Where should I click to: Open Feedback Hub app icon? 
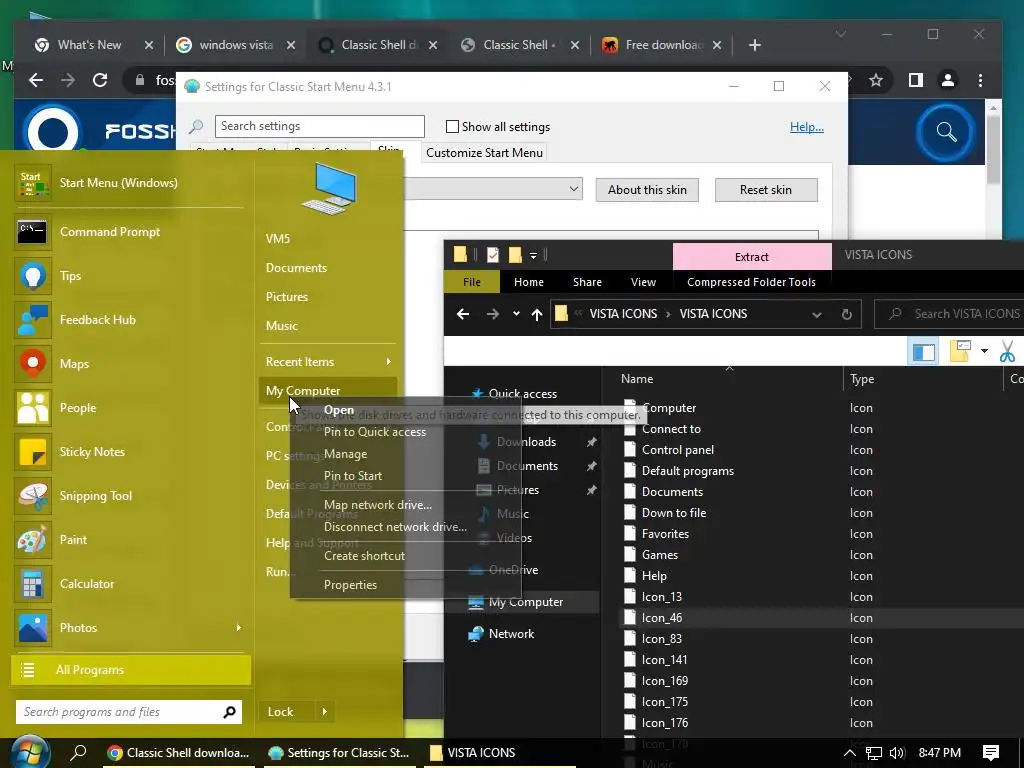point(32,319)
